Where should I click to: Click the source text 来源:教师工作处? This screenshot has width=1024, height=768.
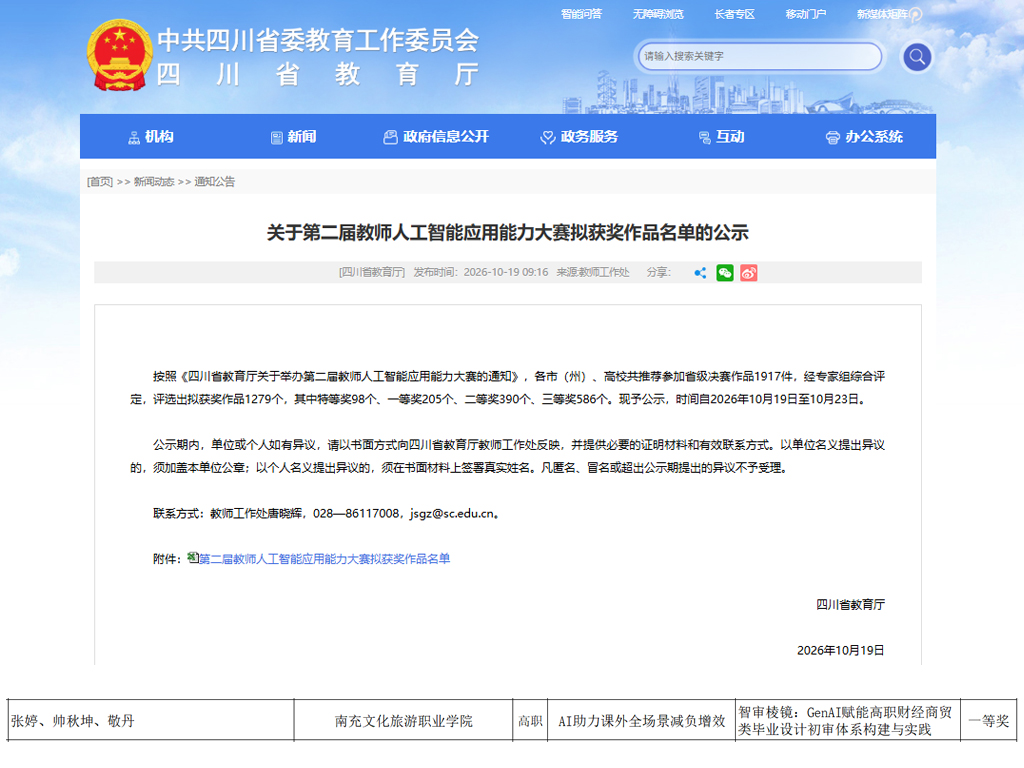(x=593, y=272)
